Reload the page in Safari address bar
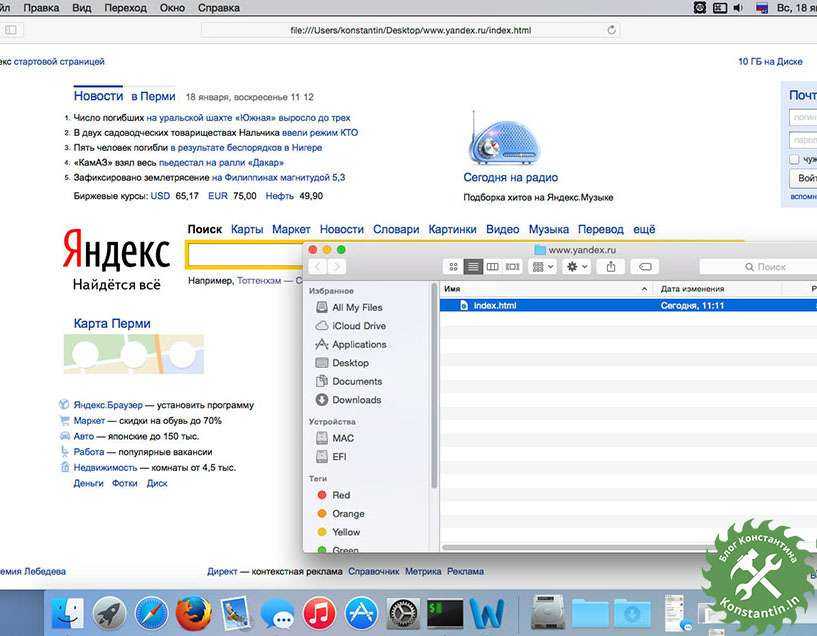 pos(611,30)
